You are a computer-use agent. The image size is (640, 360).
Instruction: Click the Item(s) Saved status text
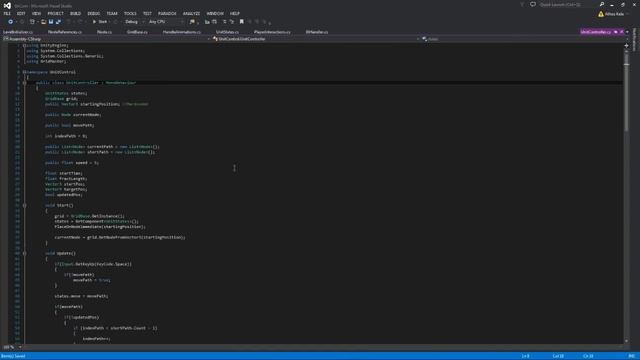13,356
